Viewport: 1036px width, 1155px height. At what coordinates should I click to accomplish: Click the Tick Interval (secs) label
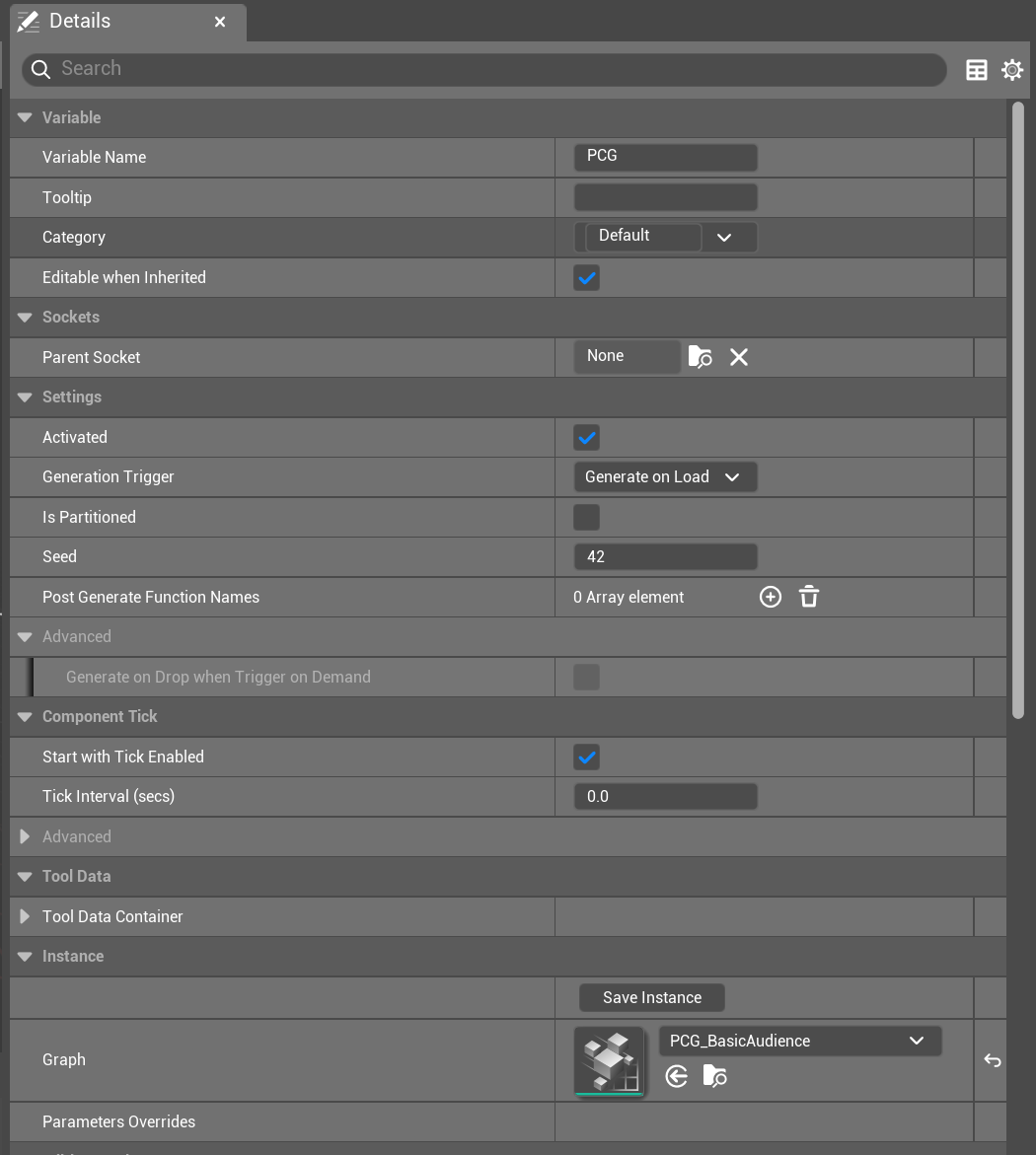pos(109,797)
